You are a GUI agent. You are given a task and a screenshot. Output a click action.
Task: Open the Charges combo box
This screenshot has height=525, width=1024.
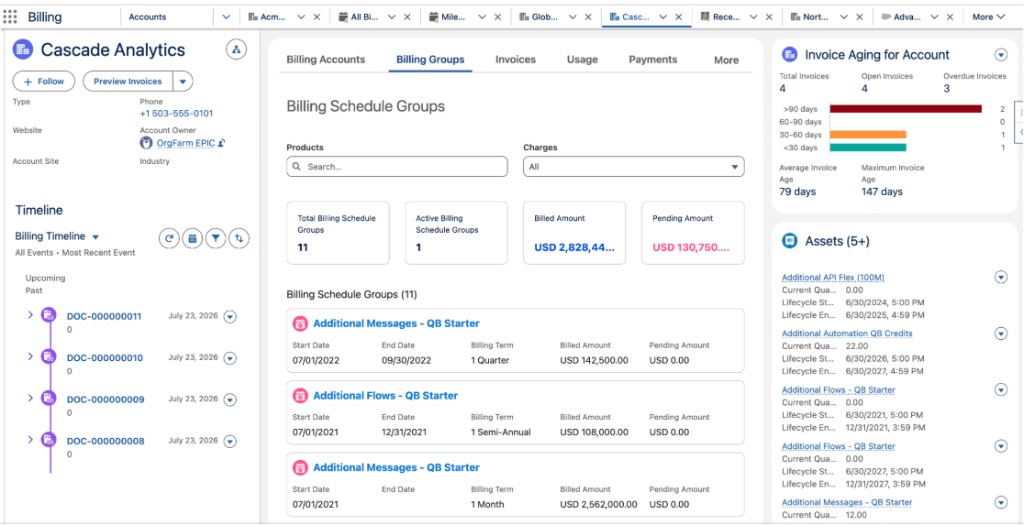(x=633, y=167)
